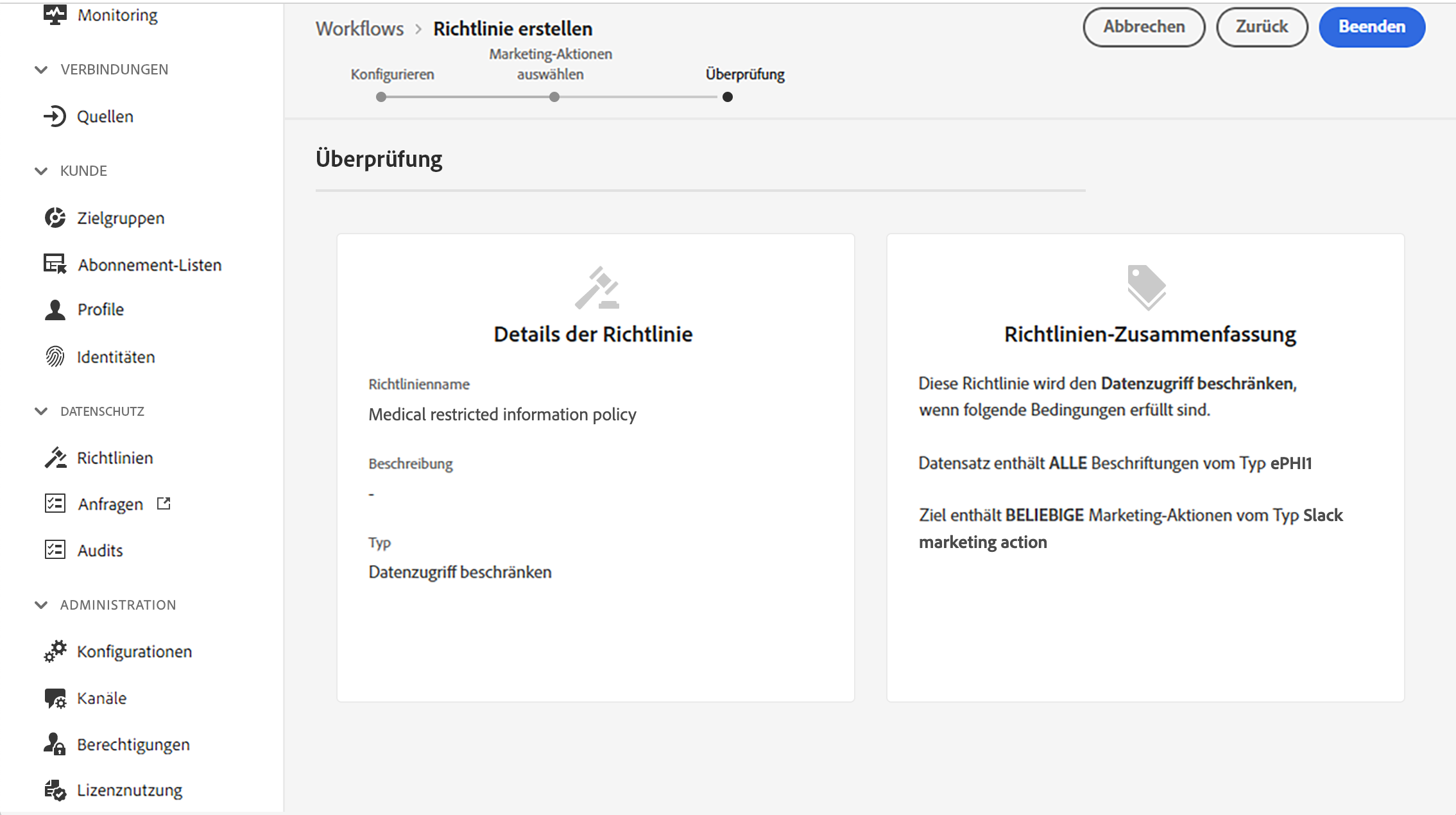Click the Workflows breadcrumb link

tap(359, 29)
